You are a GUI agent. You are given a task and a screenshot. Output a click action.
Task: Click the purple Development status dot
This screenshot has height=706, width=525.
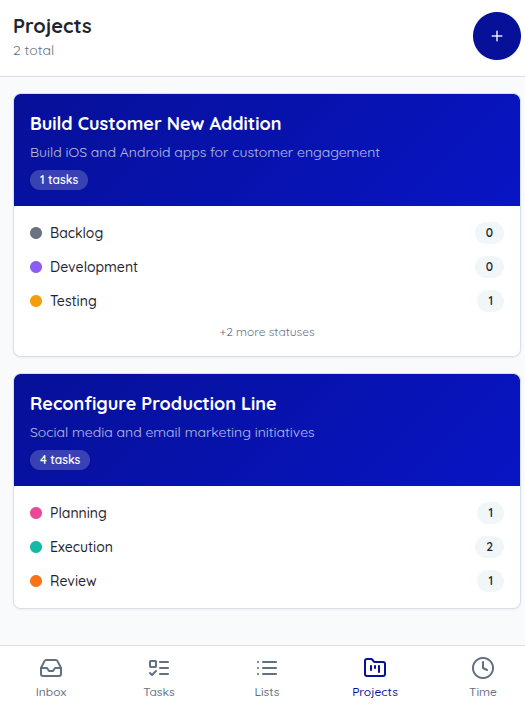(x=36, y=267)
